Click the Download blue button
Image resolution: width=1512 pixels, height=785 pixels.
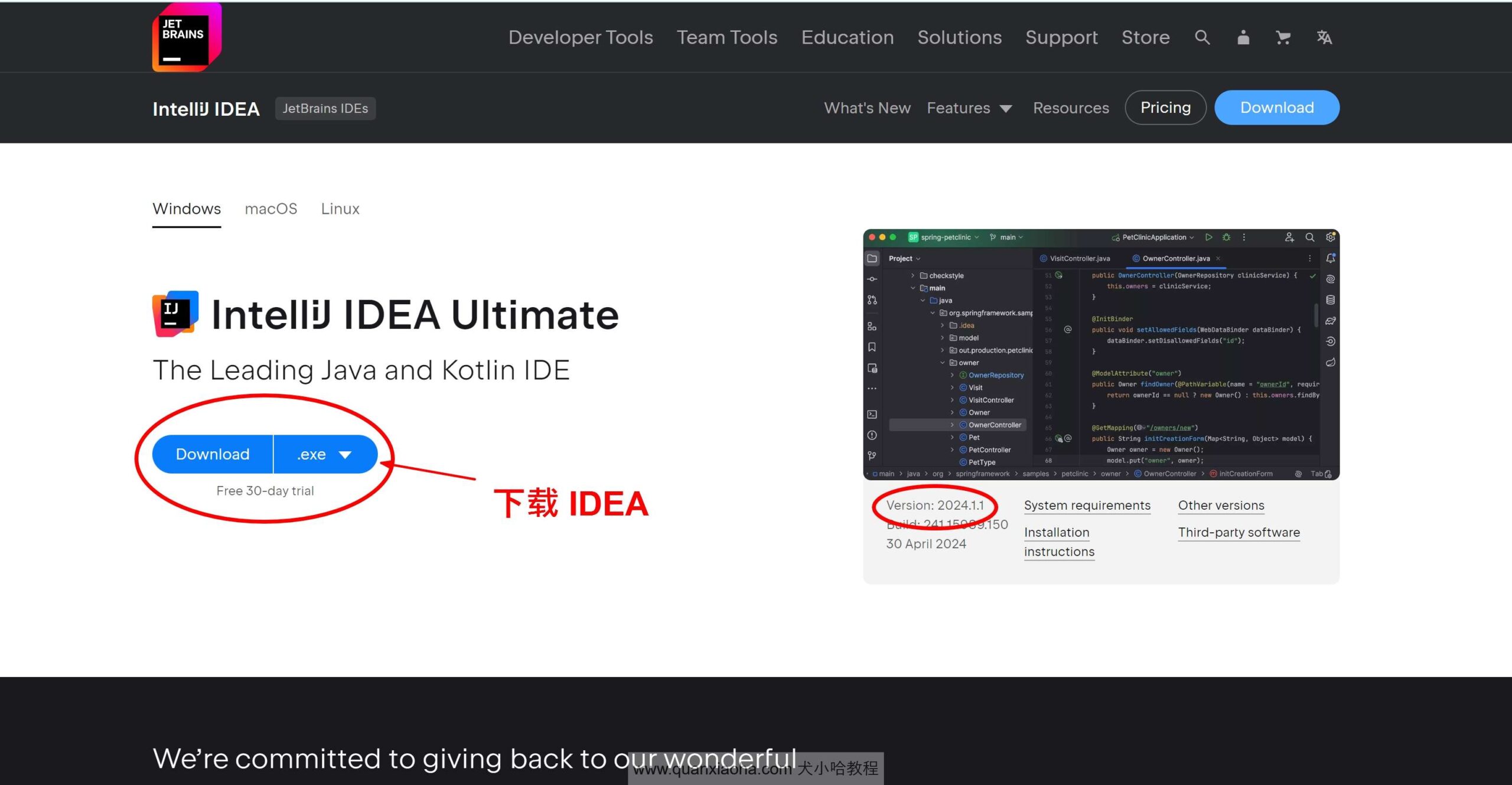click(x=213, y=454)
